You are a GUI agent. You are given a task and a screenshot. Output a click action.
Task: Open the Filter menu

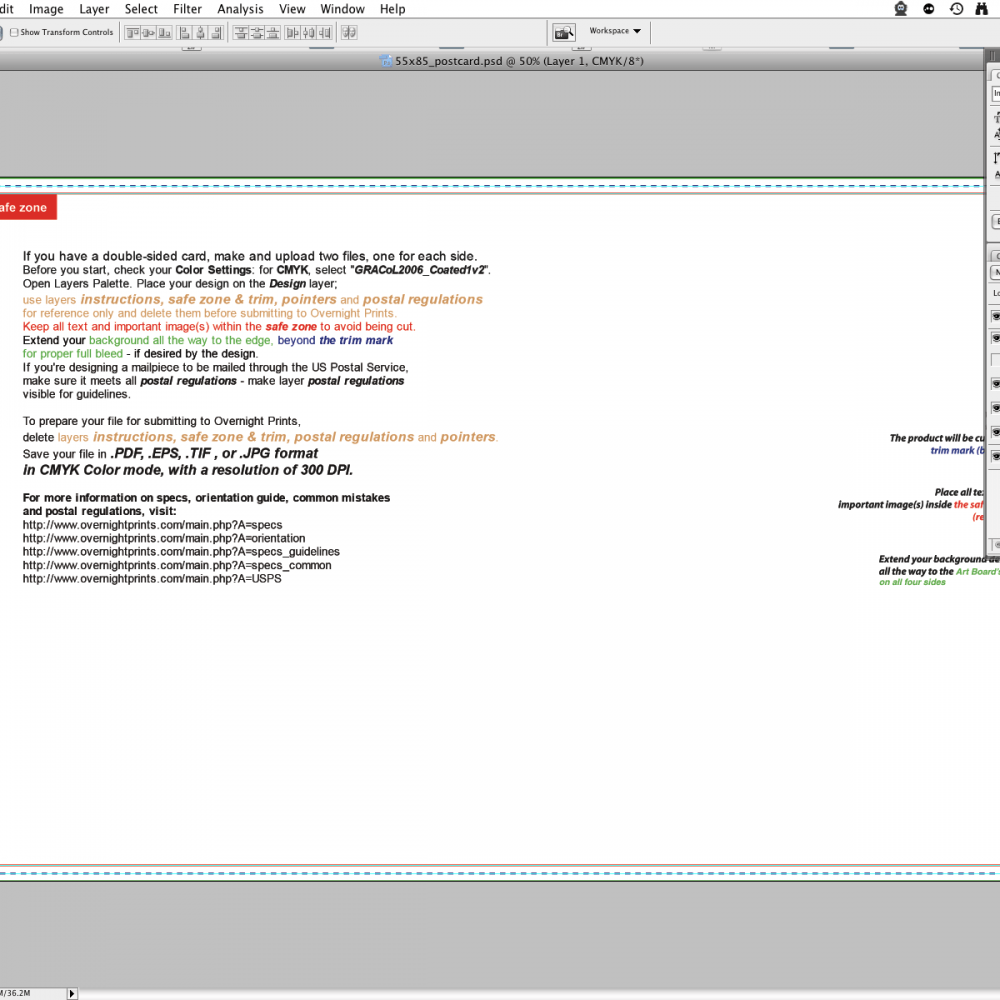tap(187, 9)
